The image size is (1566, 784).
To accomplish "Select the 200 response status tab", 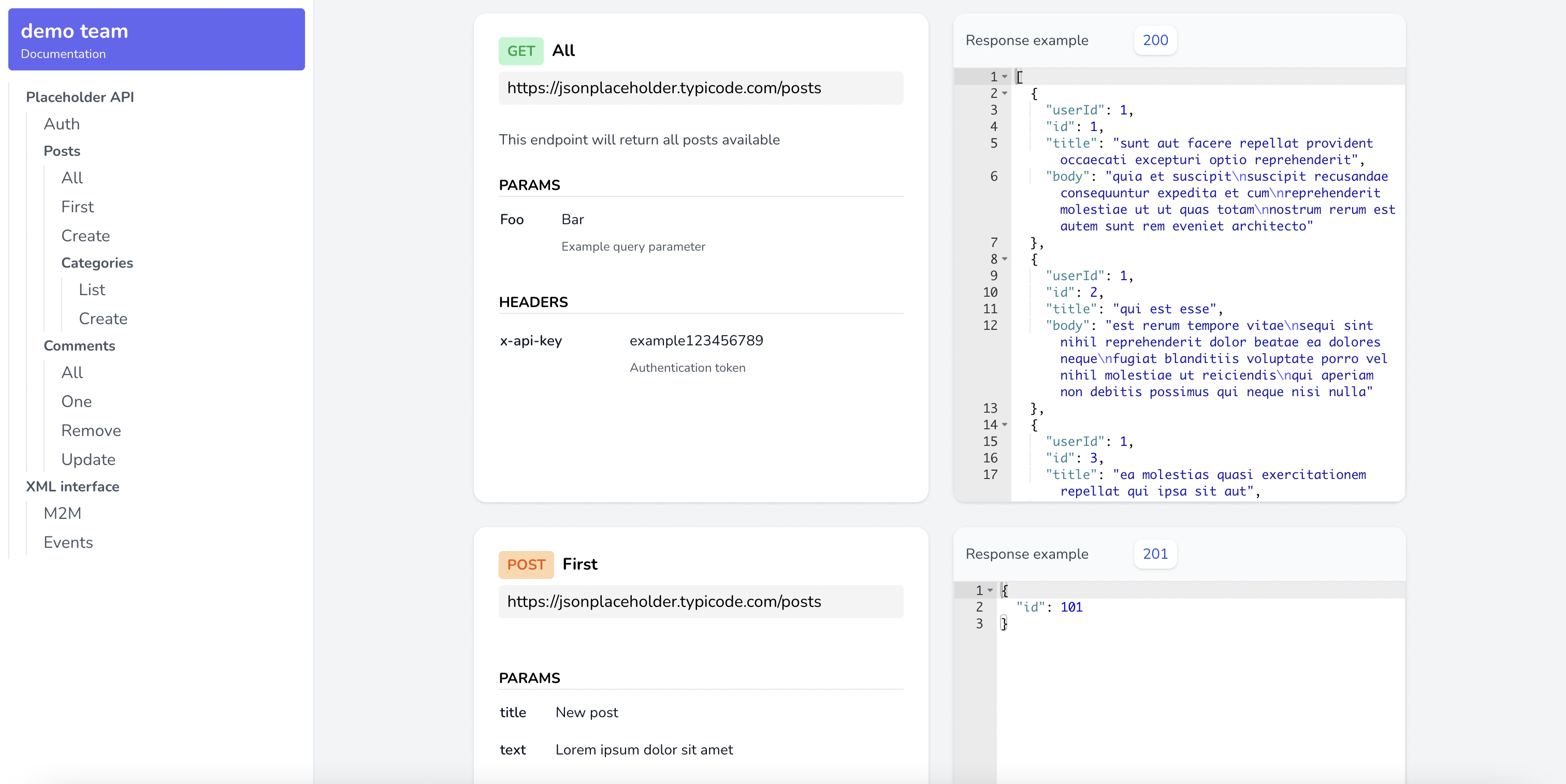I will click(x=1155, y=40).
